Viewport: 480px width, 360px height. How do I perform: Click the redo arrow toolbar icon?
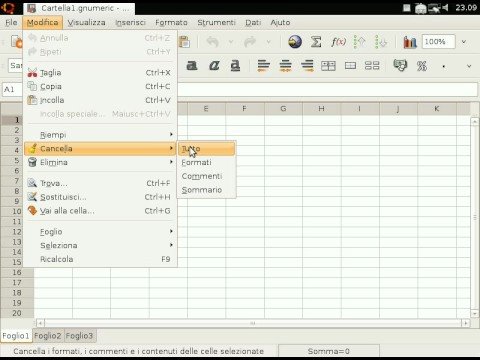tap(250, 42)
